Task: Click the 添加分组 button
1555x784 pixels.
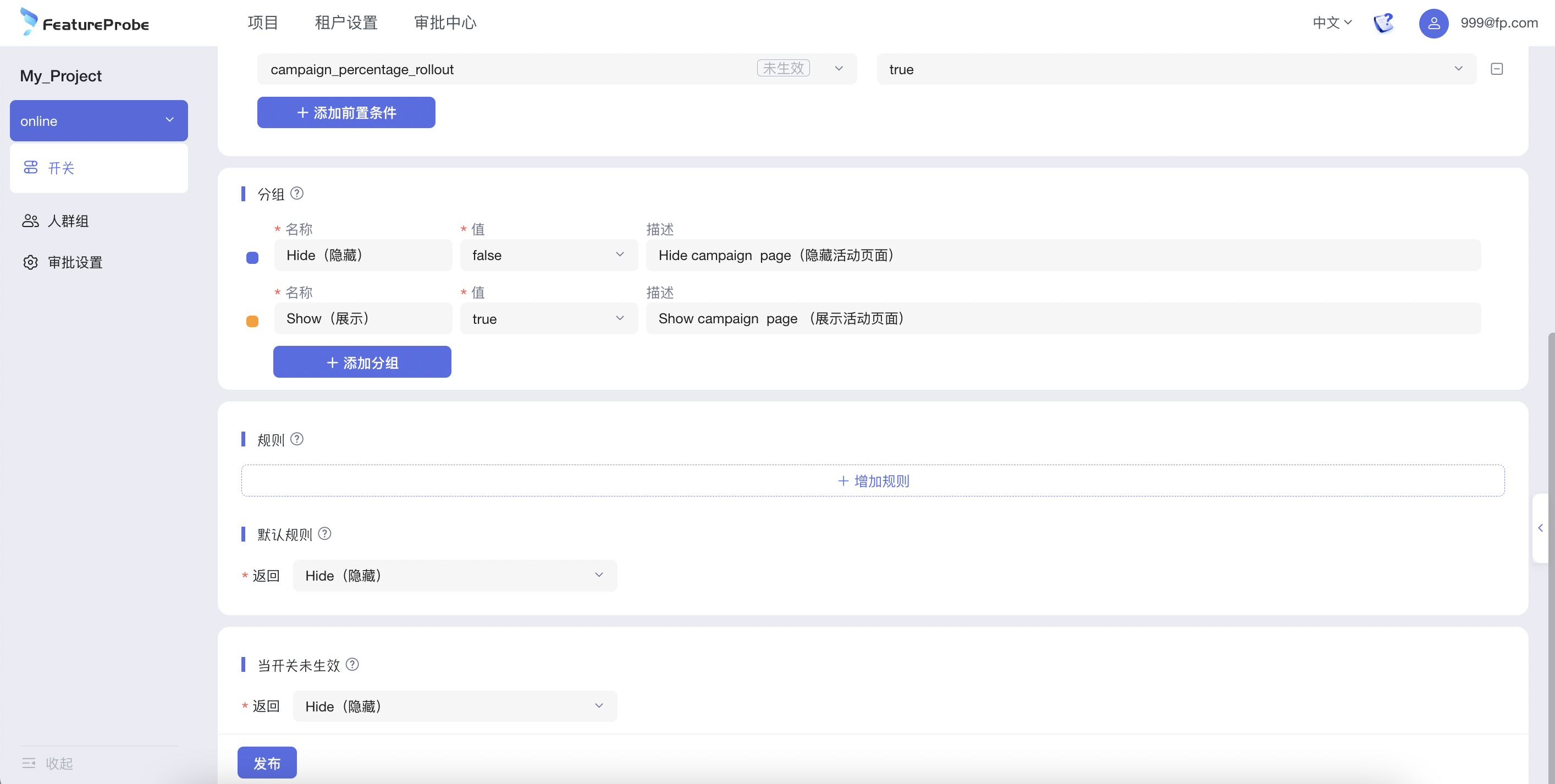Action: (362, 362)
